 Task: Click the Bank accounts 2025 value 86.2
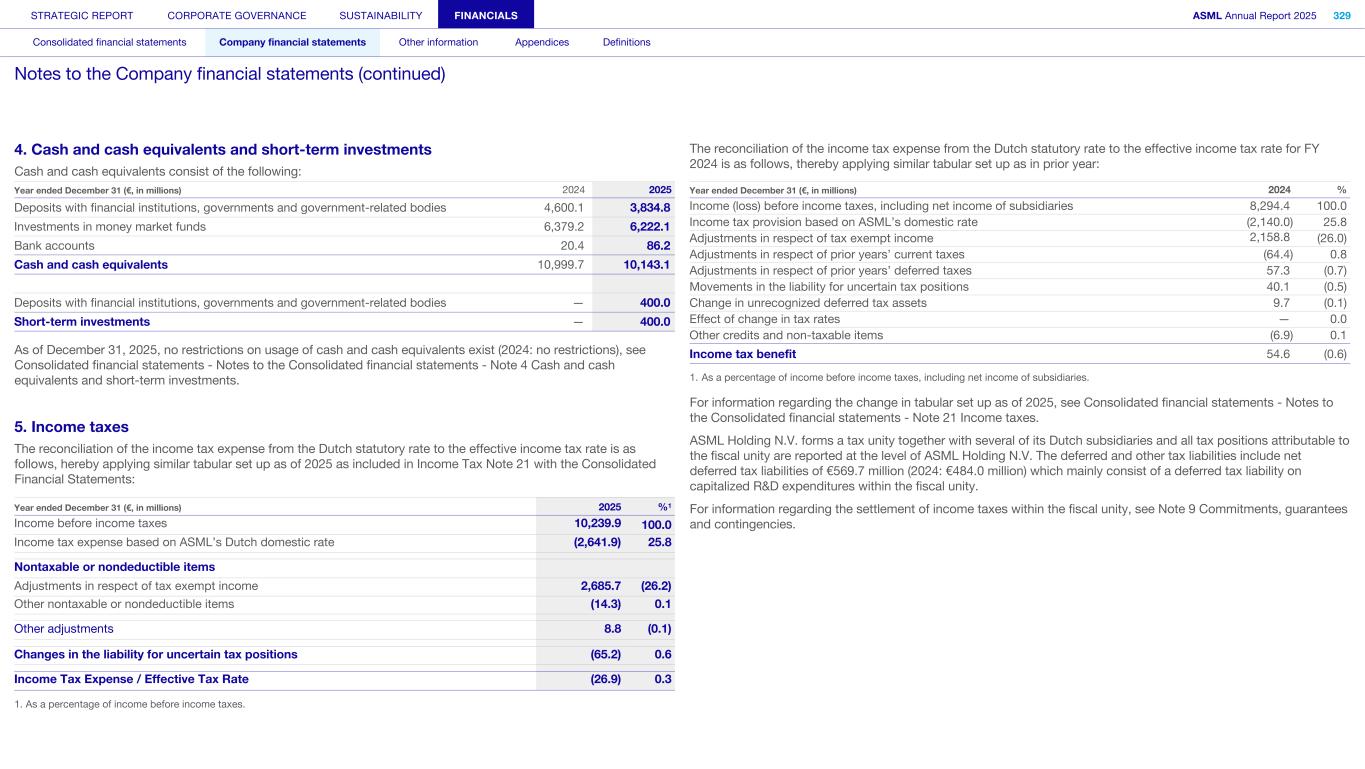tap(651, 245)
